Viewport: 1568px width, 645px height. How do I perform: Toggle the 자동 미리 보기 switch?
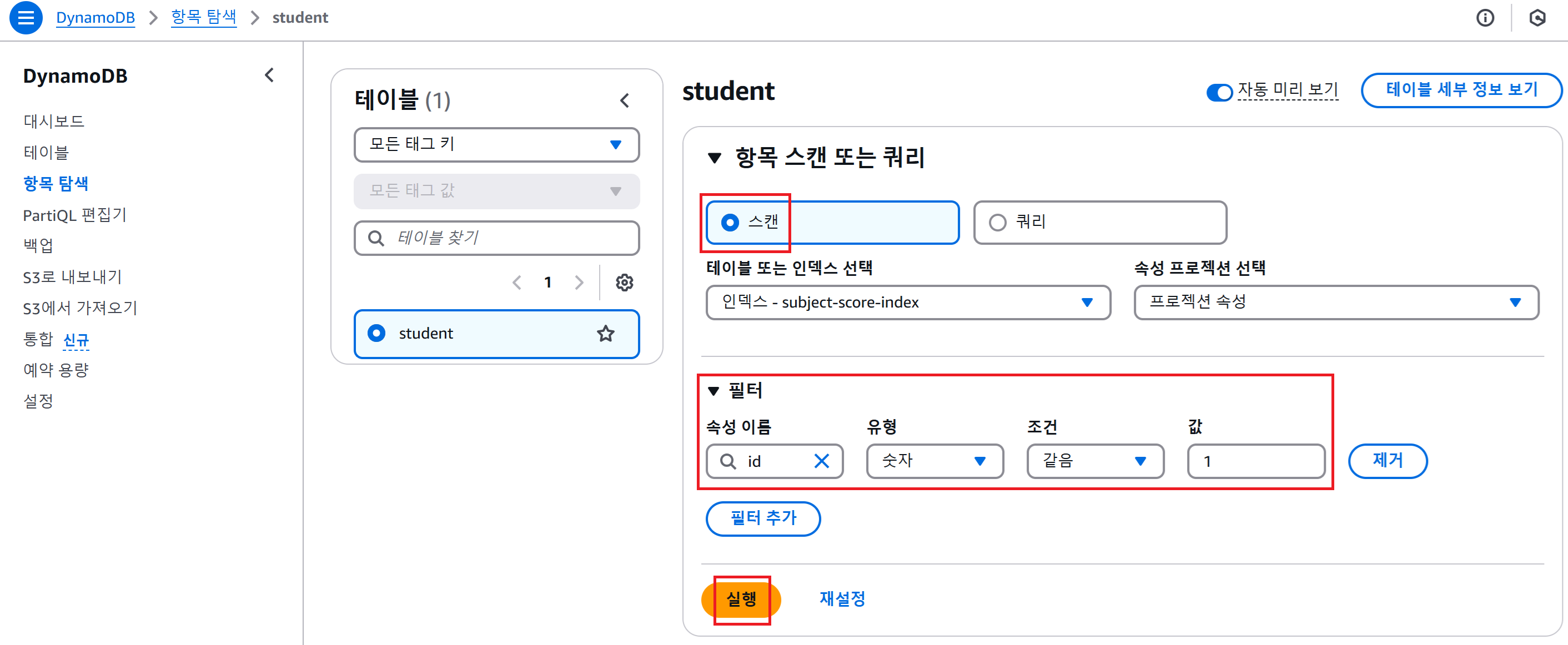[x=1219, y=92]
